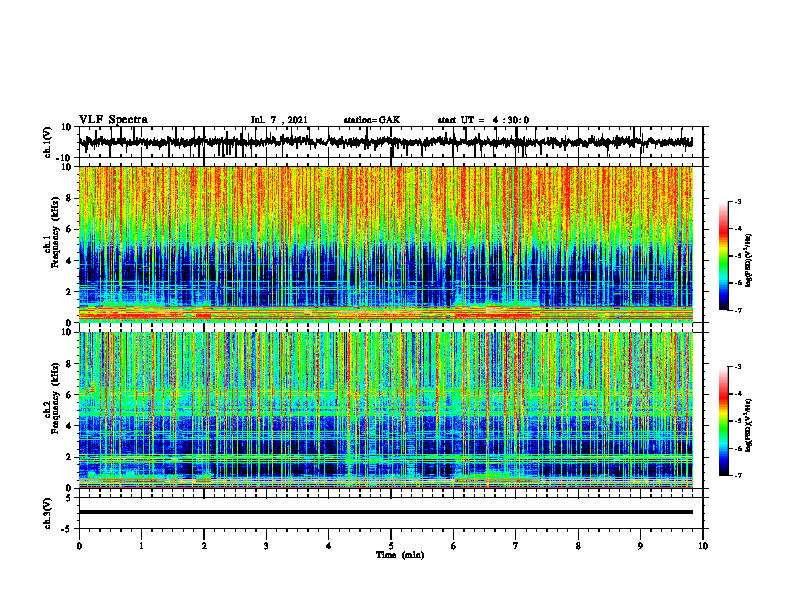Click the ch.1 spectrogram panel
Viewport: 792px width, 612px height.
pyautogui.click(x=386, y=244)
